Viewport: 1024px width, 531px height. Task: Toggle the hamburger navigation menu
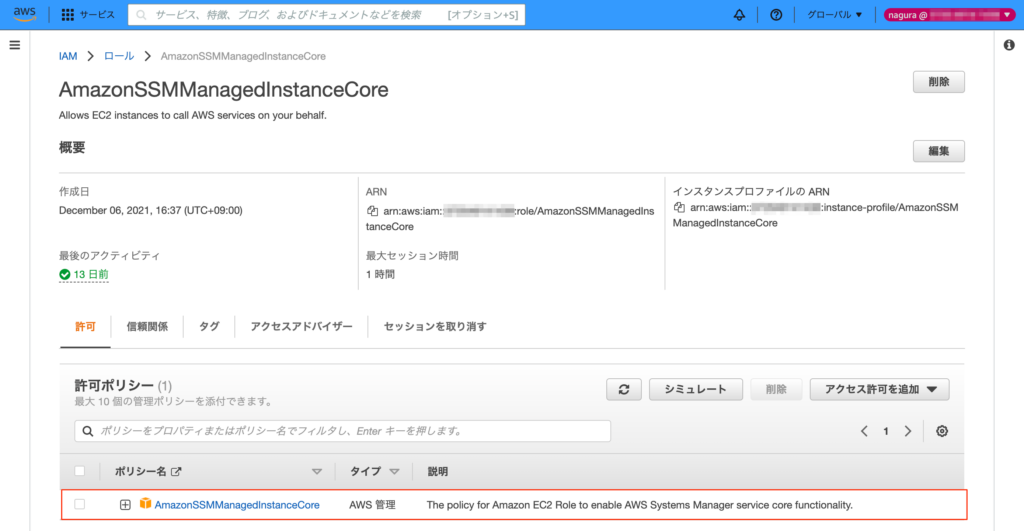pos(14,45)
